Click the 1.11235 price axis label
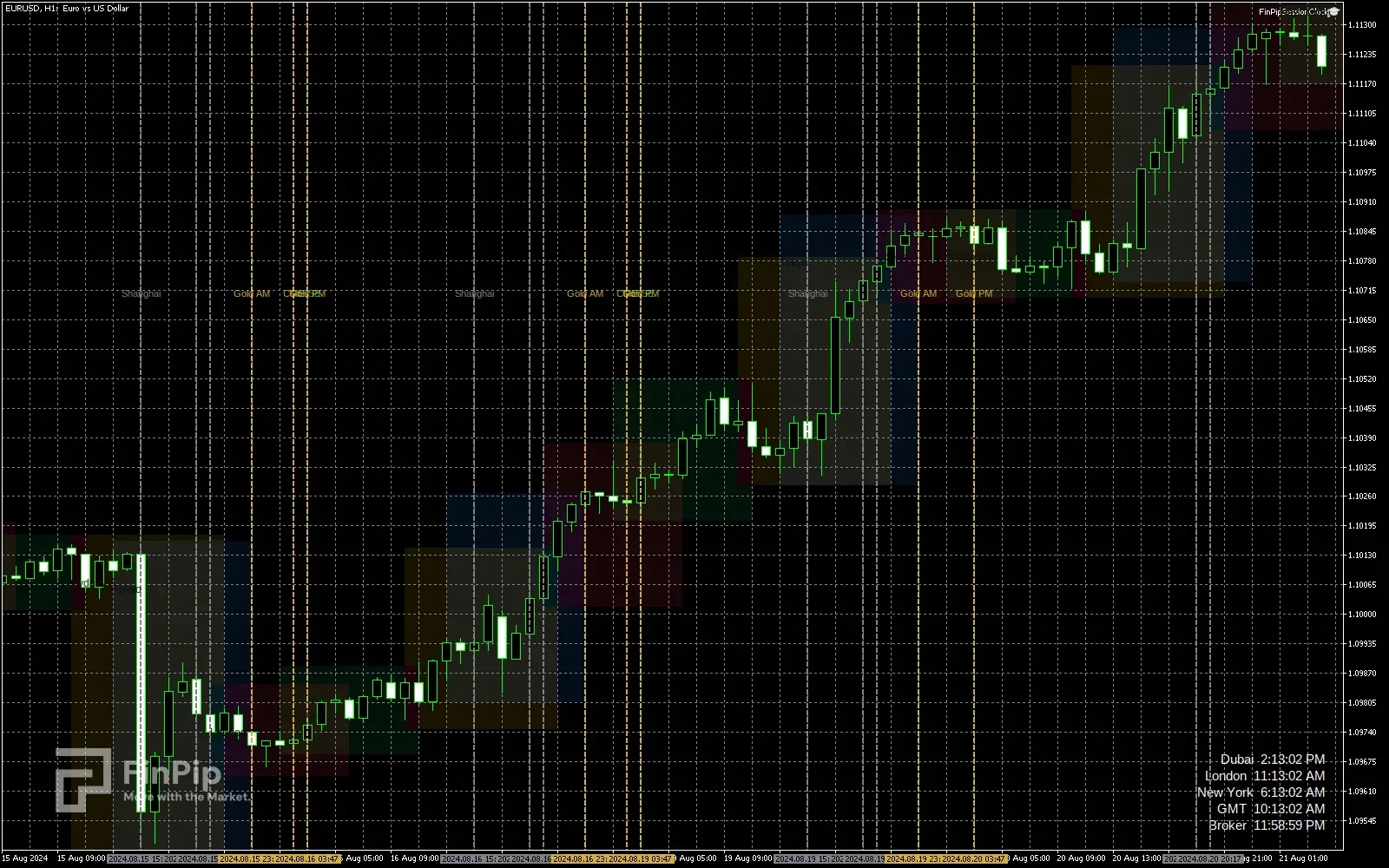Image resolution: width=1389 pixels, height=868 pixels. pos(1363,55)
